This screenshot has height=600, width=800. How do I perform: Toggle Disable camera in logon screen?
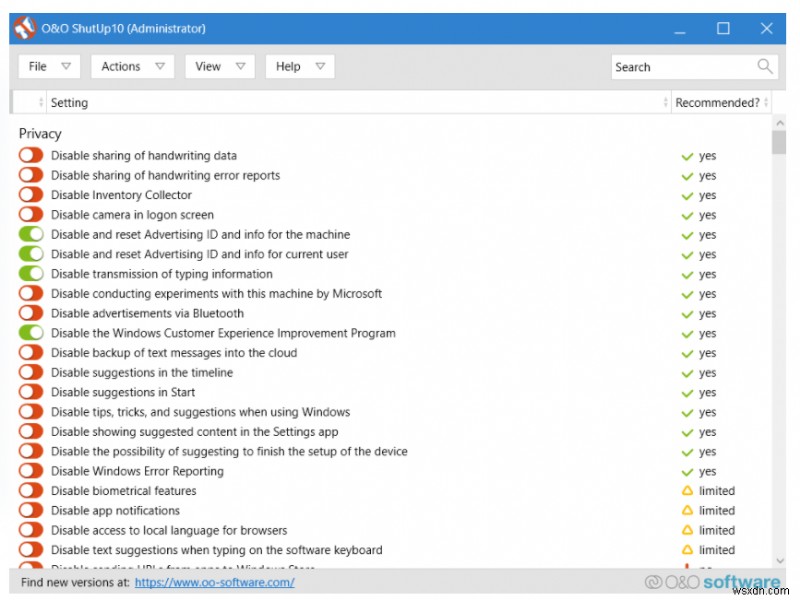[x=31, y=215]
